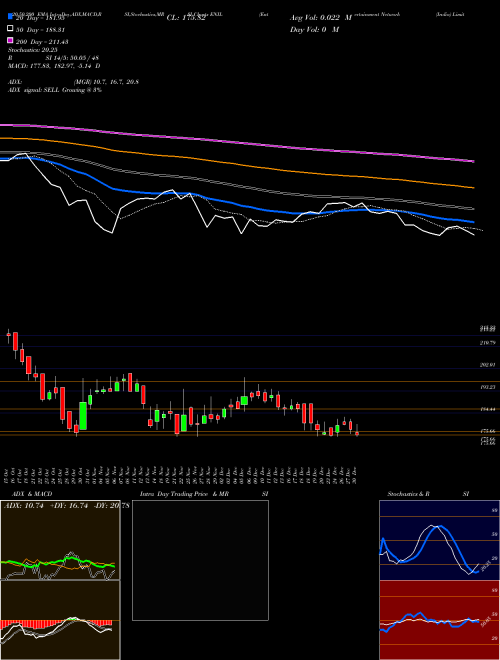
Task: Click the orange moving average line right end
Action: click(x=473, y=187)
